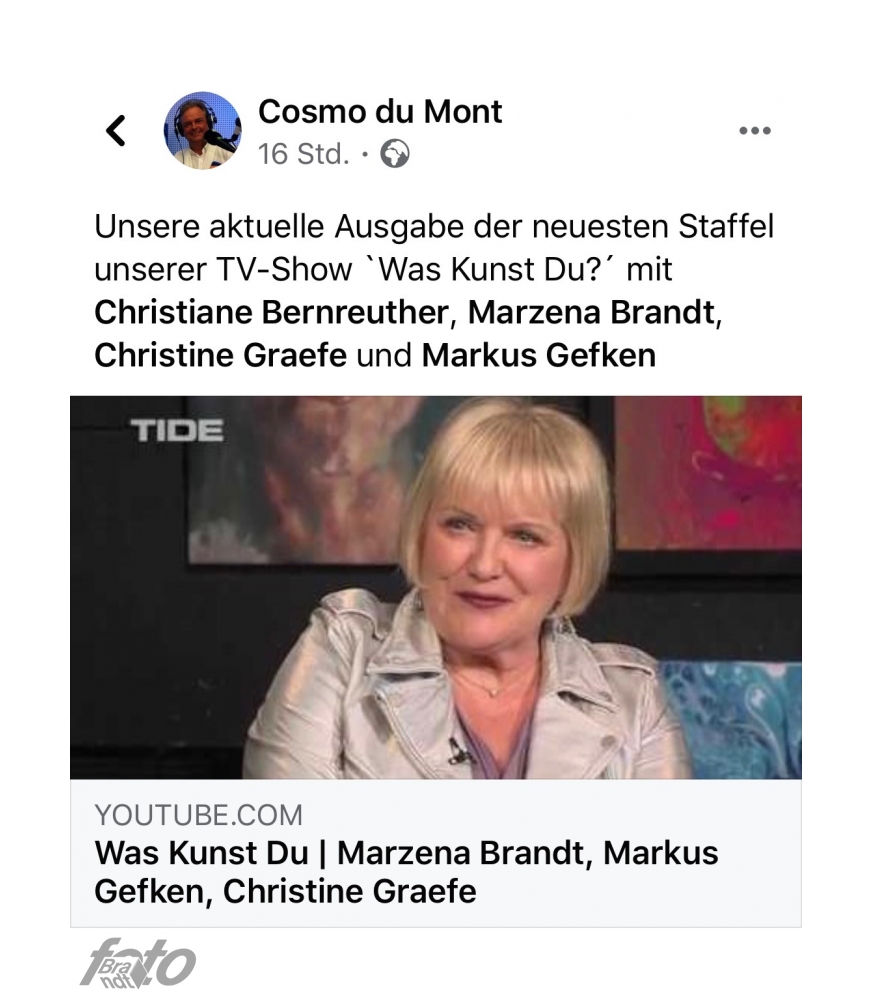
Task: Click the lavalier microphone on the jacket
Action: 459,751
